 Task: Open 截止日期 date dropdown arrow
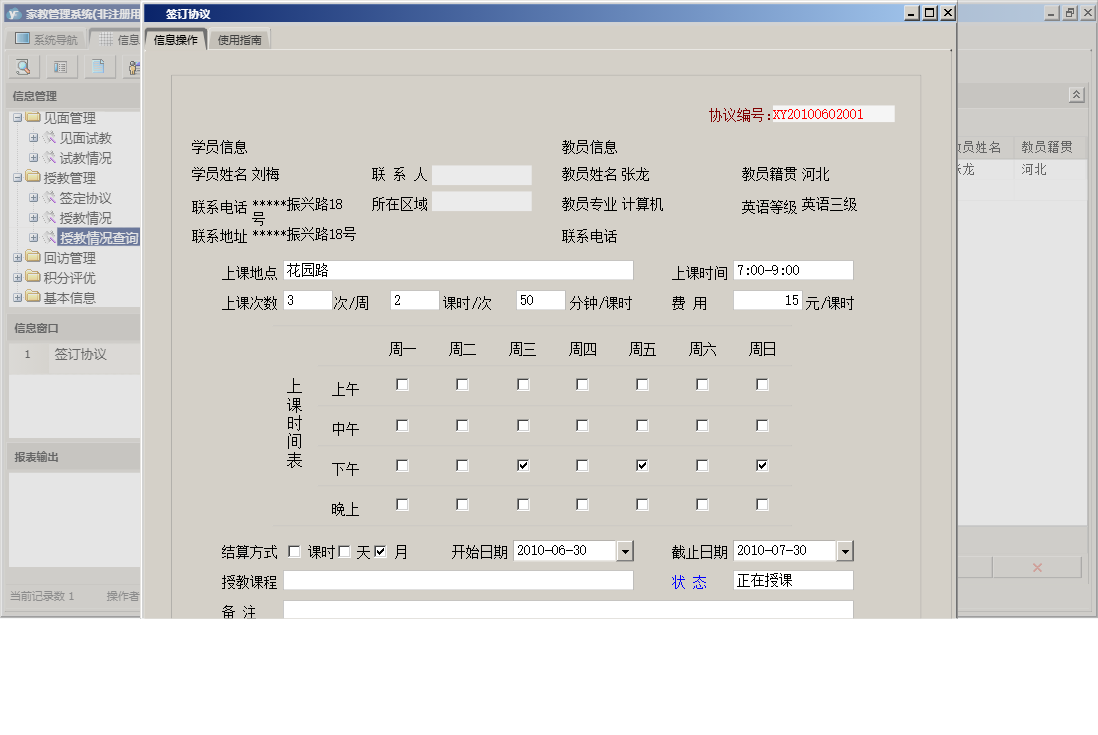(845, 552)
